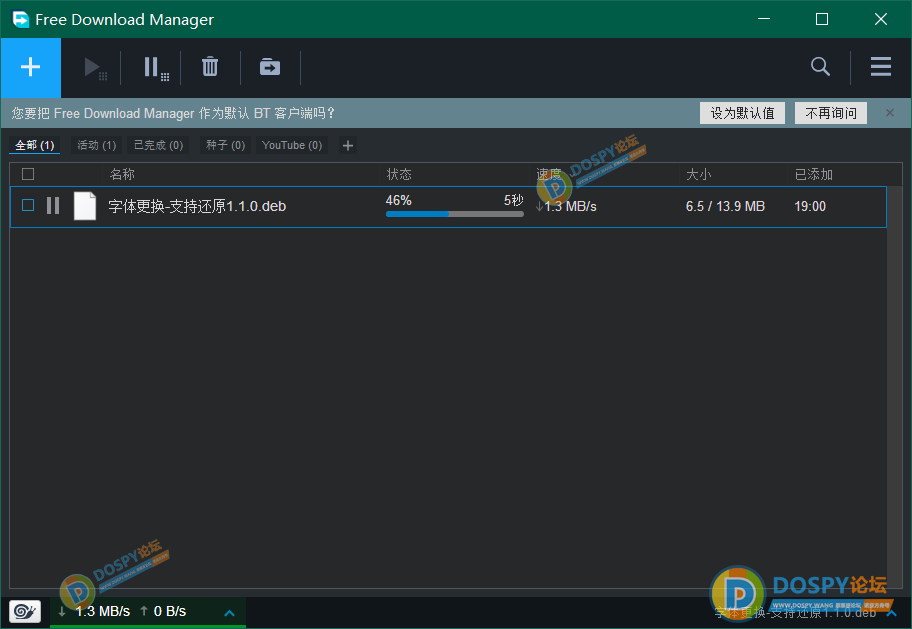Screen dimensions: 912x629
Task: Expand the bottom-right download details chevron
Action: coord(891,613)
